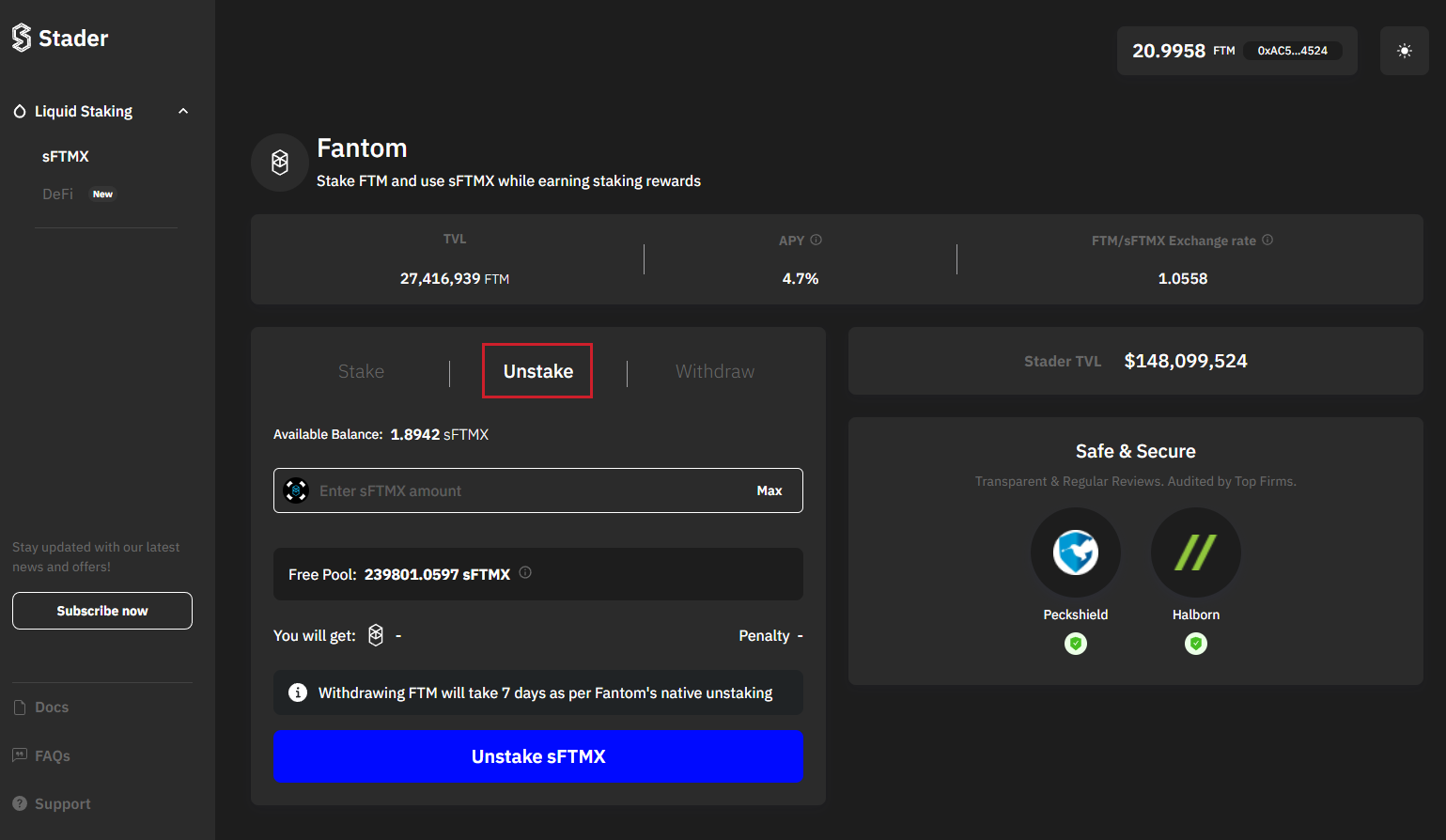Click Max to fill the amount field
This screenshot has width=1446, height=840.
[770, 490]
